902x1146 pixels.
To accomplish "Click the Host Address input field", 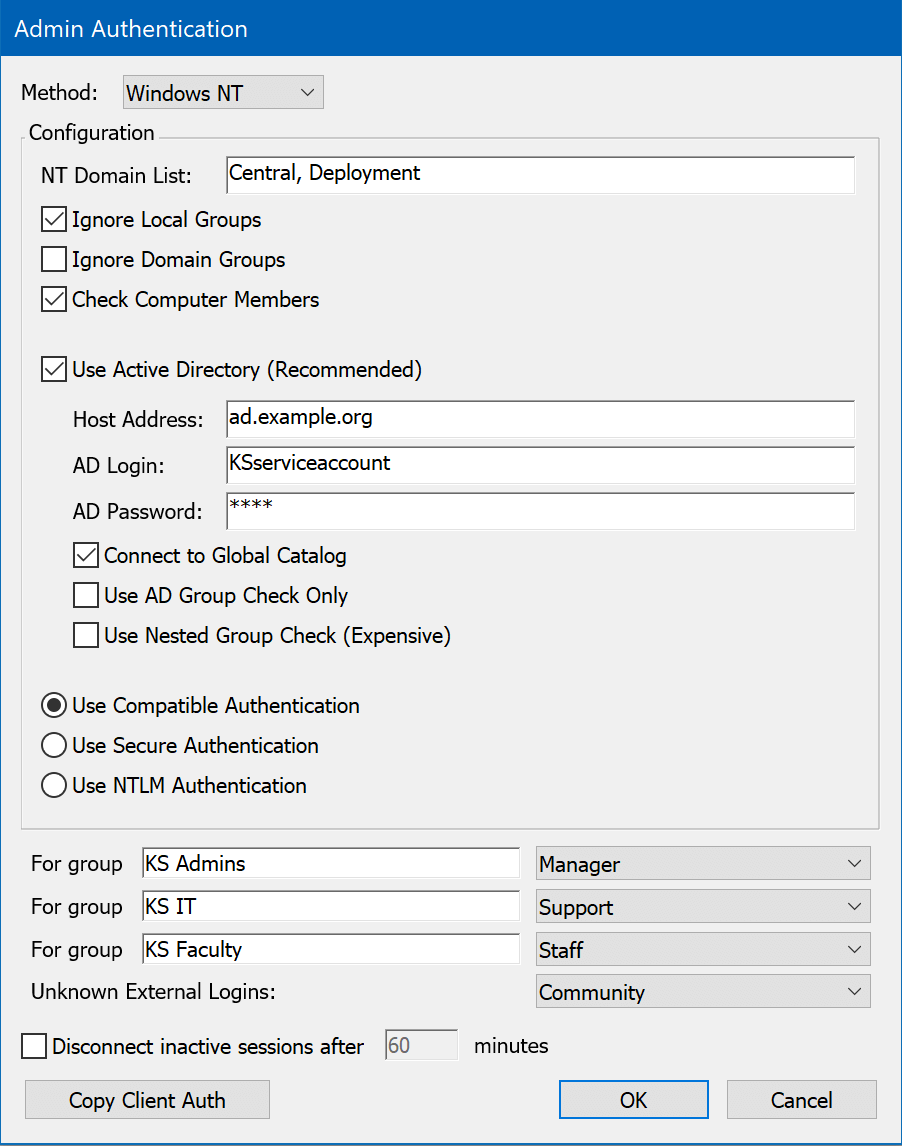I will [x=540, y=419].
